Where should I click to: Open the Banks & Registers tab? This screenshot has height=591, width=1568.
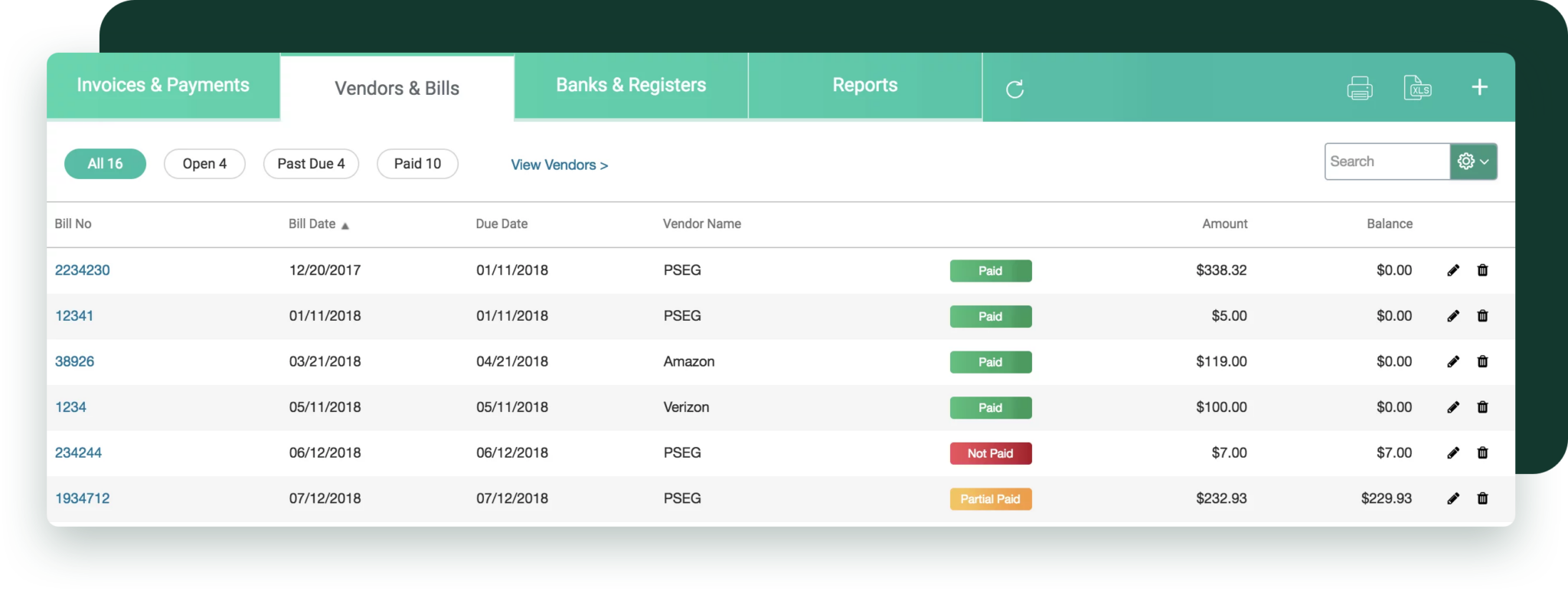pos(631,86)
